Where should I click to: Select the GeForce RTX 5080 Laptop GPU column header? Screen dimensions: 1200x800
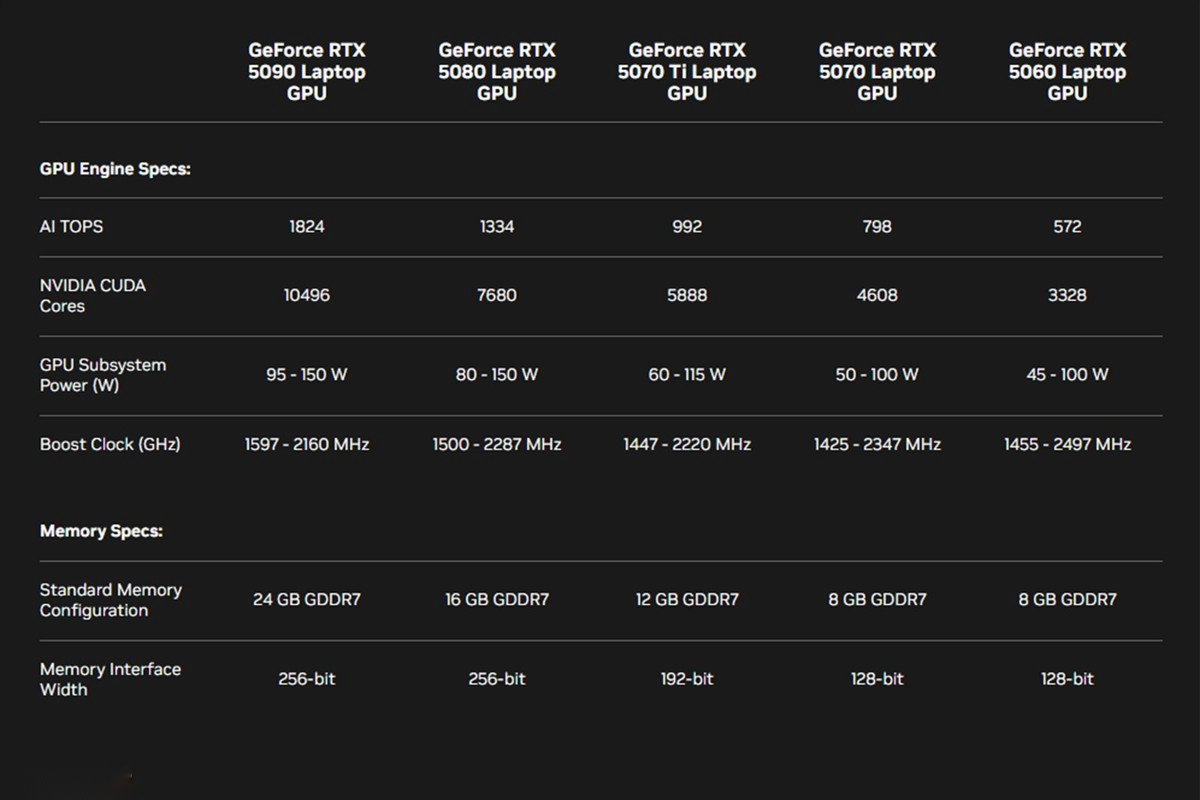tap(497, 72)
